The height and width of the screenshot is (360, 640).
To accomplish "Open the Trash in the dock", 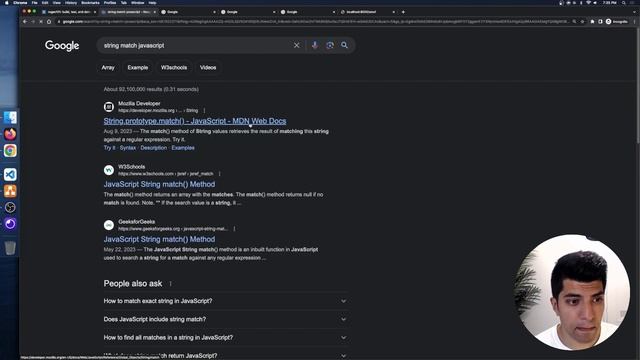I will coord(10,248).
